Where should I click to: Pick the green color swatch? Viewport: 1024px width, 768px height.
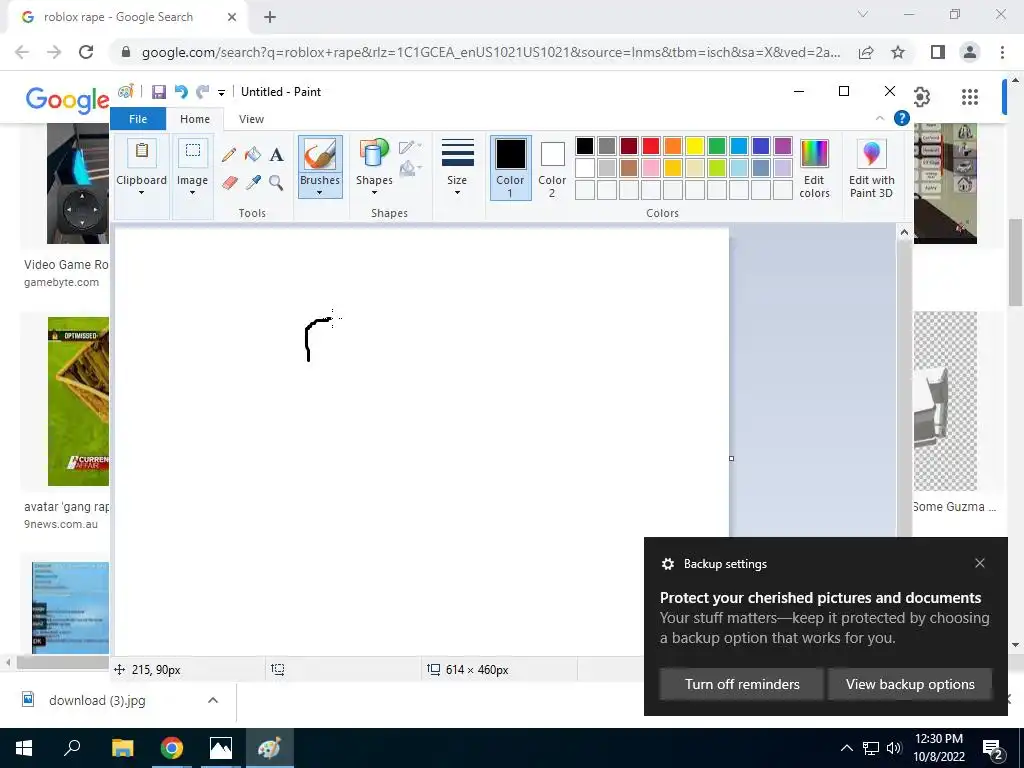pos(717,146)
